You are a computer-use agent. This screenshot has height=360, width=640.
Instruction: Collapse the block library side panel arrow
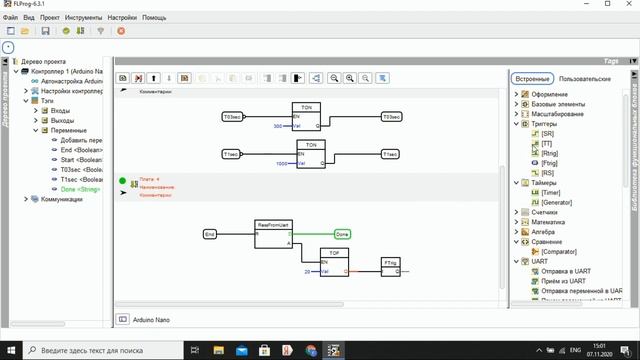[x=634, y=75]
